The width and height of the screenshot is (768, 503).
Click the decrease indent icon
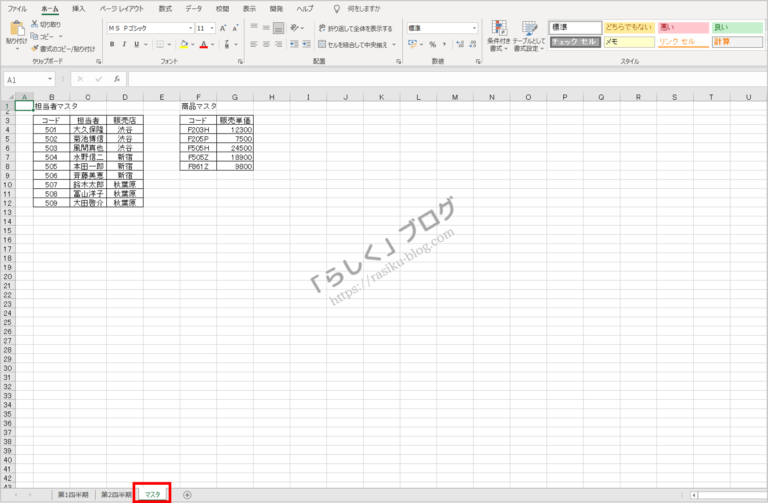pyautogui.click(x=294, y=44)
